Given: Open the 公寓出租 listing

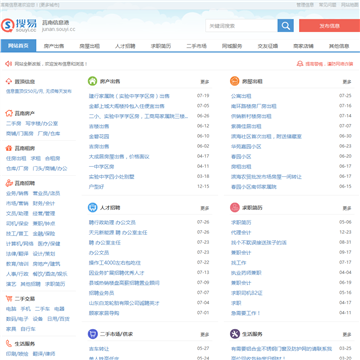Looking at the screenshot, I should tap(241, 96).
